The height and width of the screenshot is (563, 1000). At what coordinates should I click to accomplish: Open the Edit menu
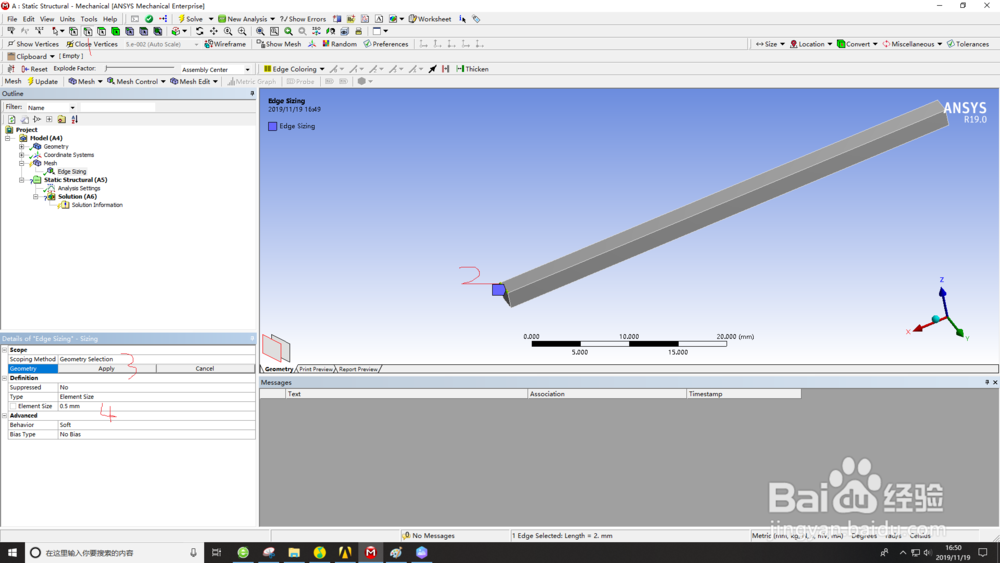[x=29, y=19]
